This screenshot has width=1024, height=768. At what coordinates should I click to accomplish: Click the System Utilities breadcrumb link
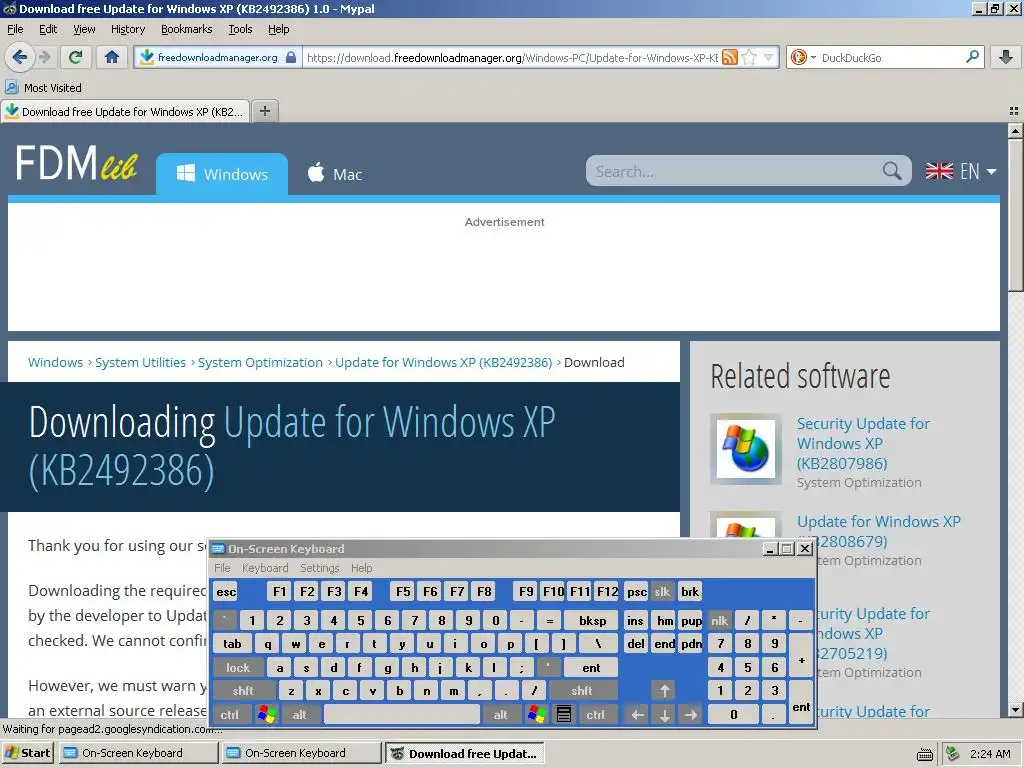click(x=140, y=362)
